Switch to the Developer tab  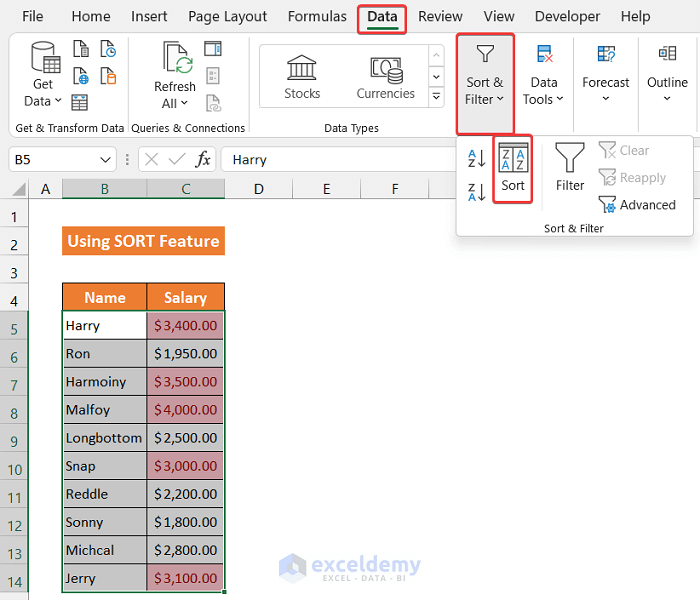(x=567, y=17)
